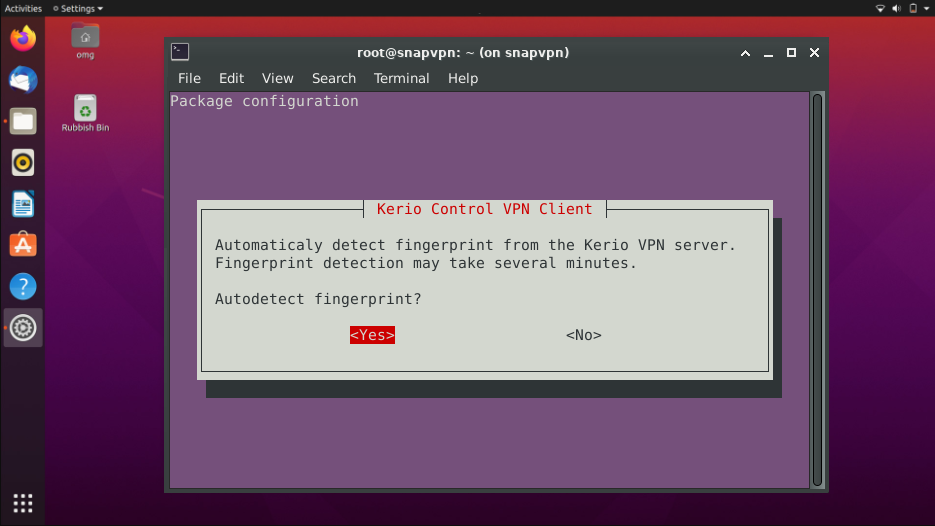Open the File menu

point(189,78)
